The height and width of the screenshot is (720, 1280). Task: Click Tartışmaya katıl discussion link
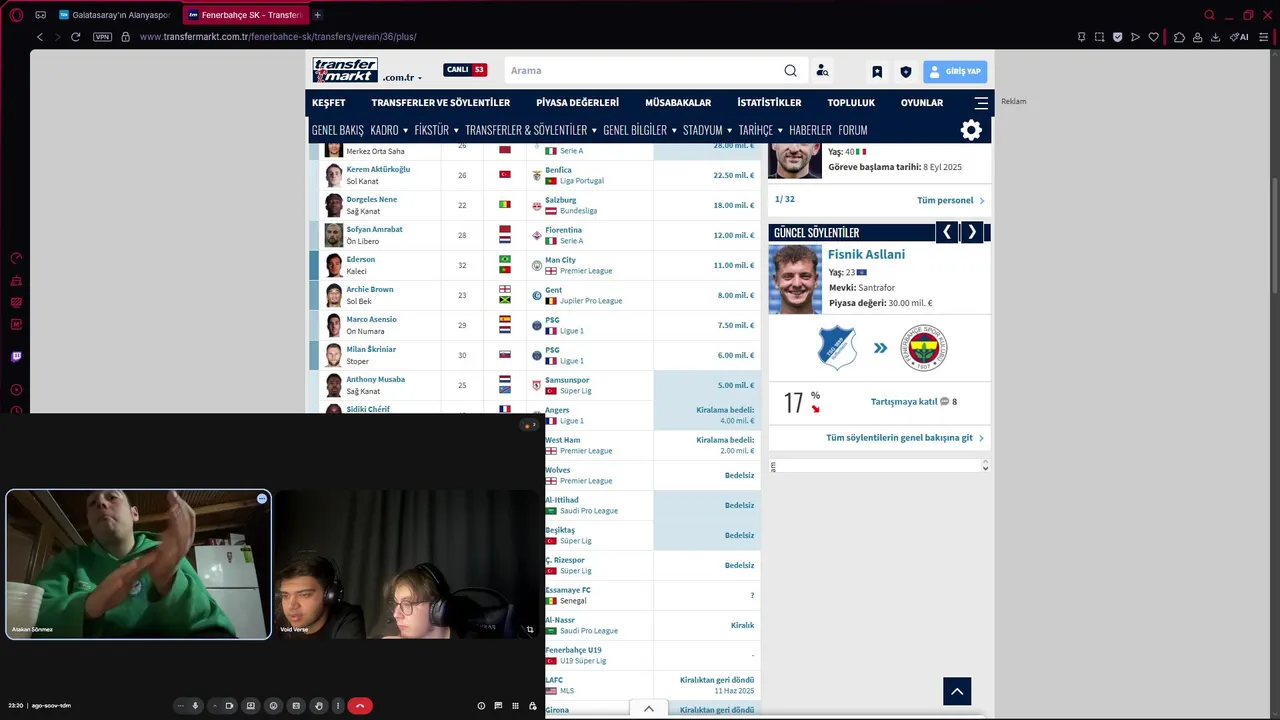click(x=904, y=401)
